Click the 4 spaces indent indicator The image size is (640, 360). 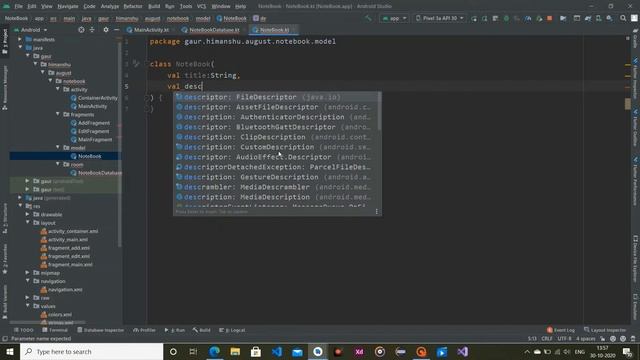(585, 339)
